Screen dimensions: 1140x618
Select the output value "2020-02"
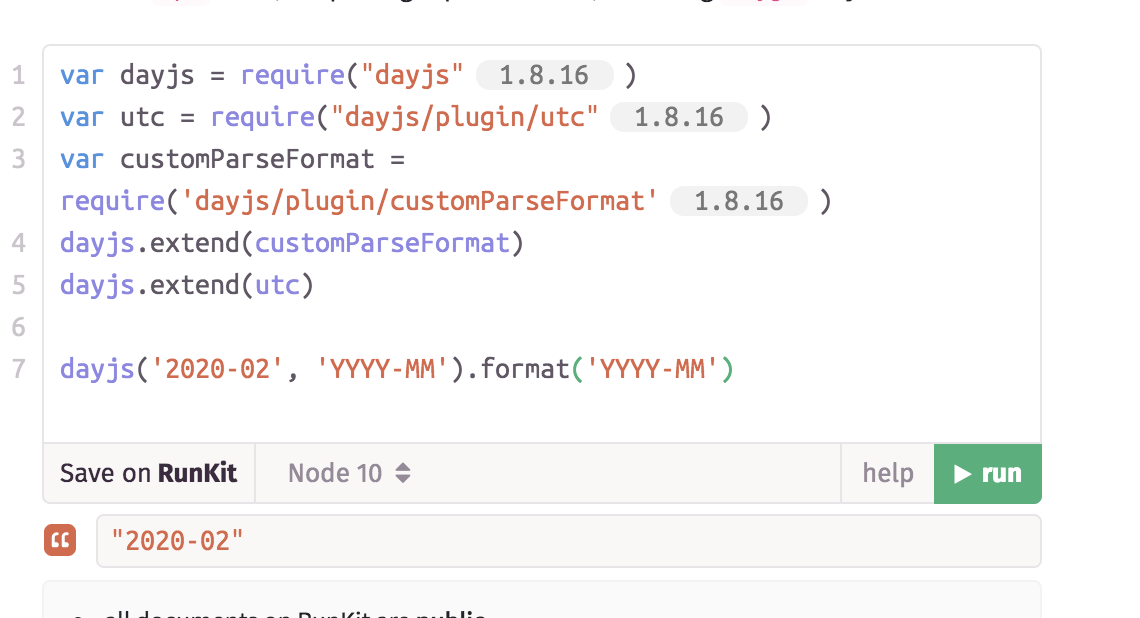click(177, 540)
